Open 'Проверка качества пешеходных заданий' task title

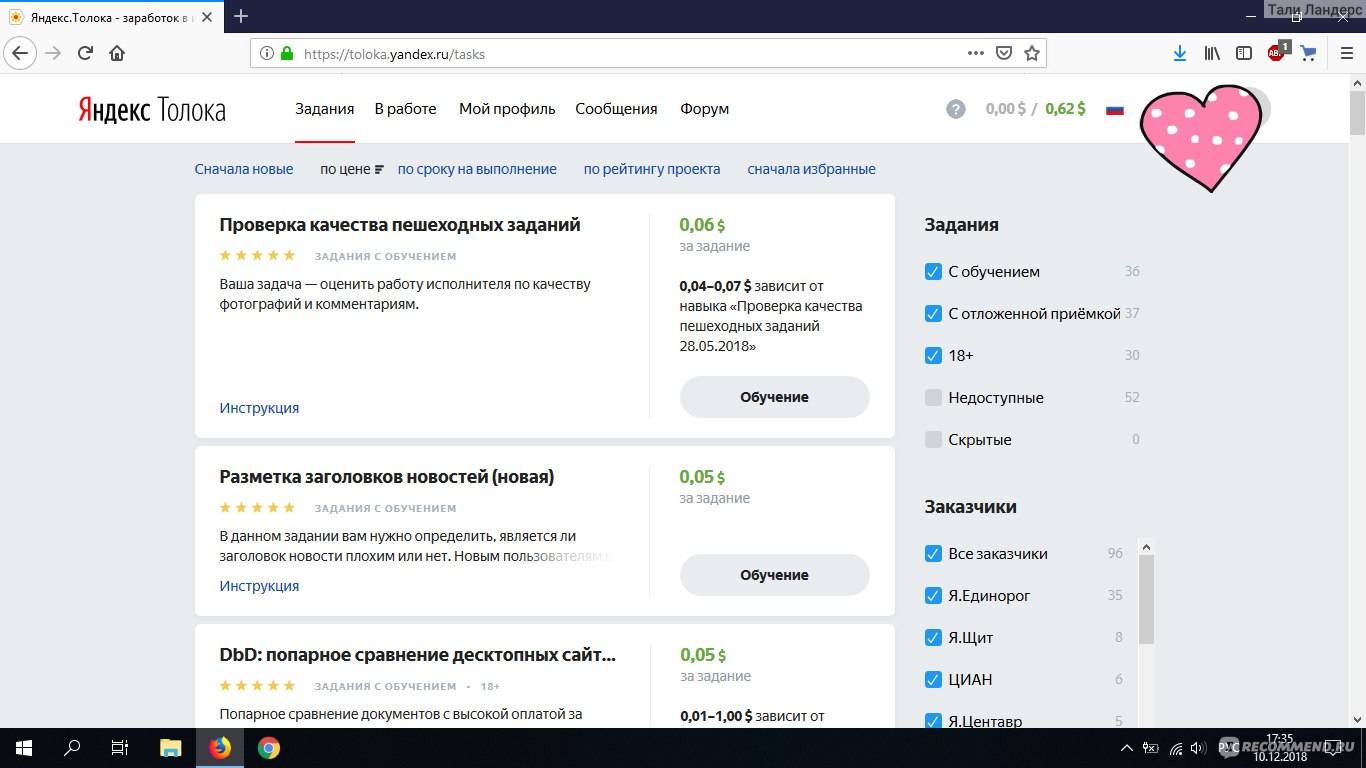pyautogui.click(x=400, y=225)
